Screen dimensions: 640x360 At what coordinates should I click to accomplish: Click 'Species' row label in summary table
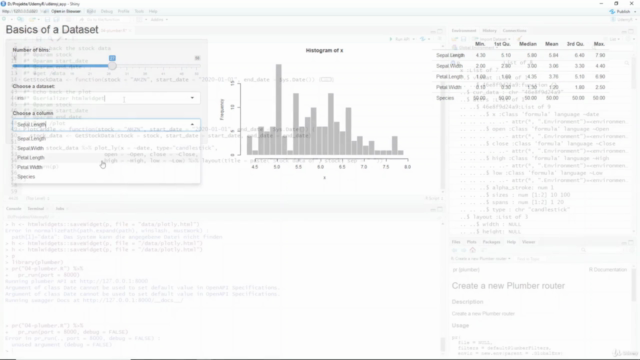[445, 98]
